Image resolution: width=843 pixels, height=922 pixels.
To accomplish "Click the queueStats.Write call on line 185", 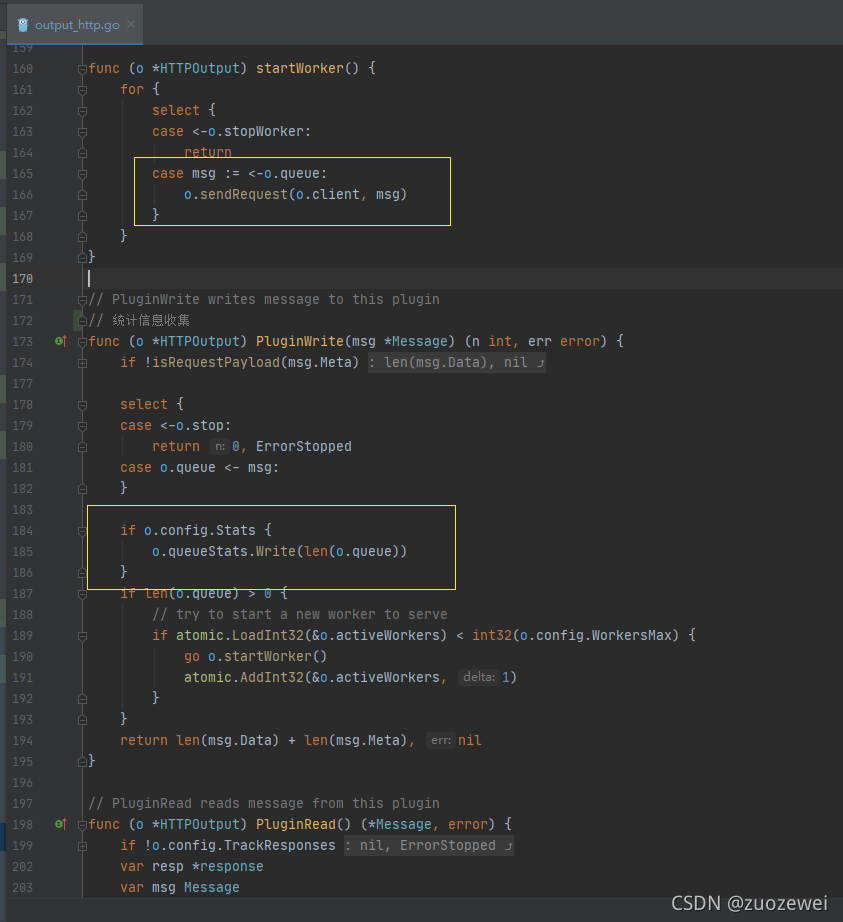I will 279,551.
